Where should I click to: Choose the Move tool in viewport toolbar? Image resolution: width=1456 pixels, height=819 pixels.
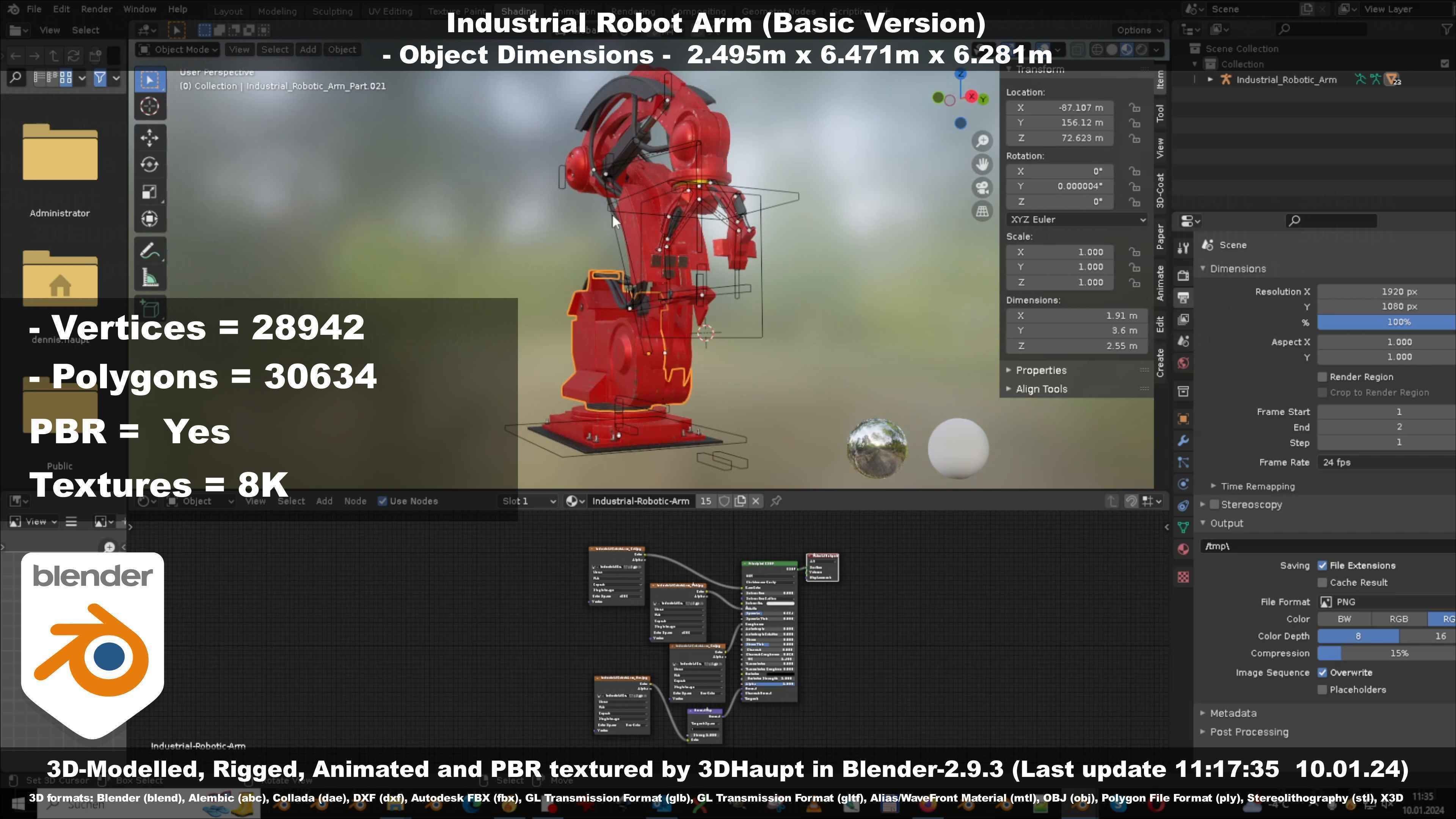click(150, 137)
